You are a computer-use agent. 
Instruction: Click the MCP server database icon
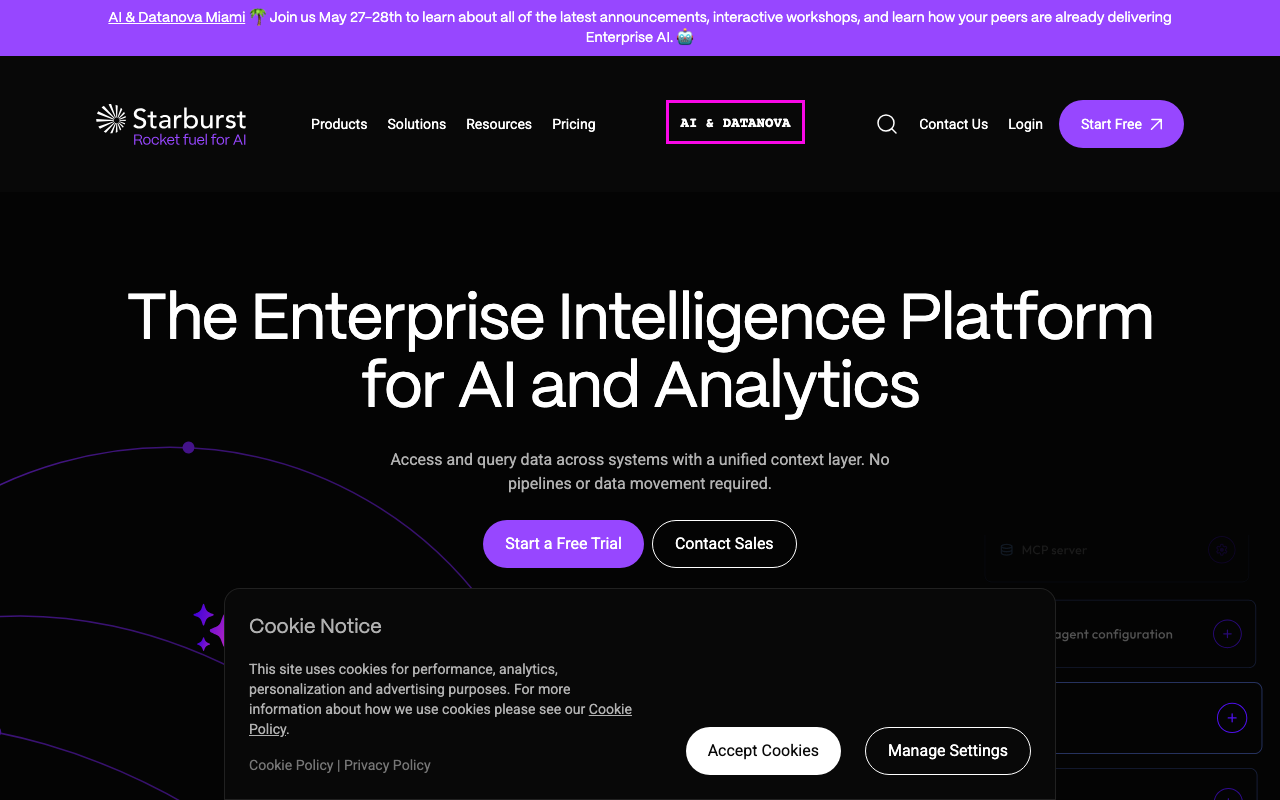click(1007, 550)
